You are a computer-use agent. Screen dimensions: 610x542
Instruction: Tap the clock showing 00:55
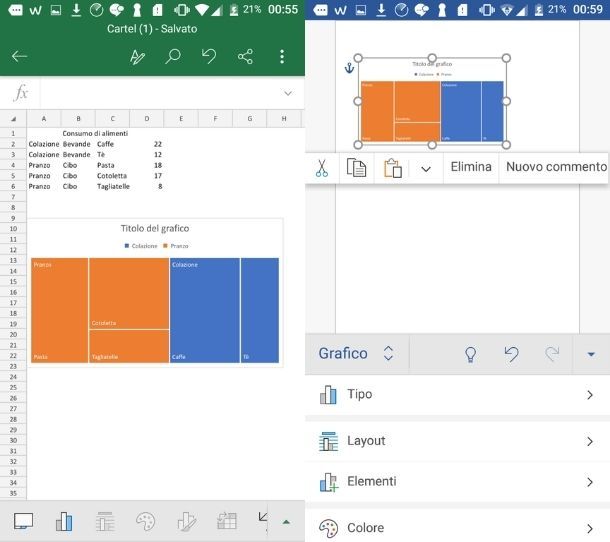click(283, 9)
